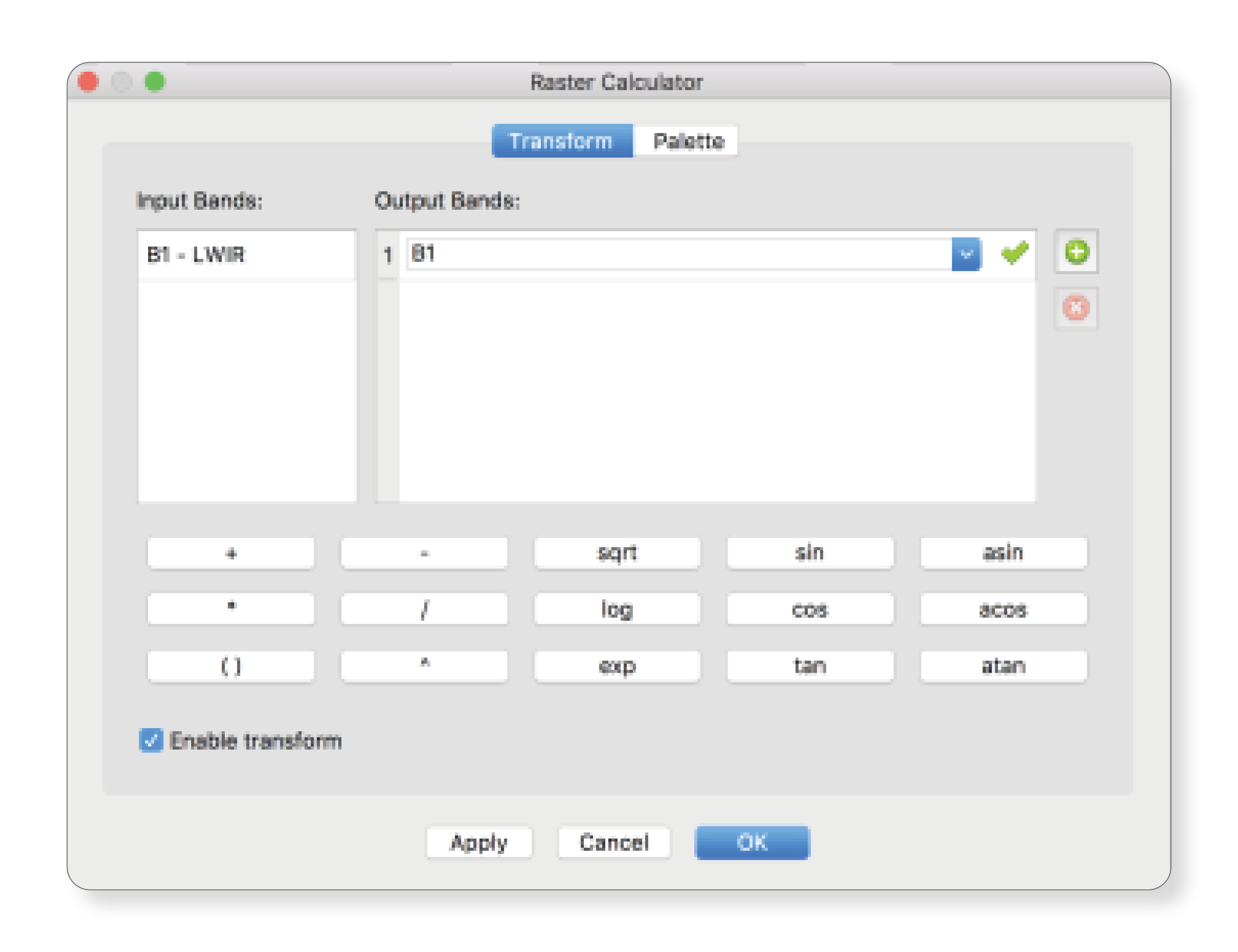The height and width of the screenshot is (952, 1238).
Task: Select the B1 - LWIR input band
Action: point(196,255)
